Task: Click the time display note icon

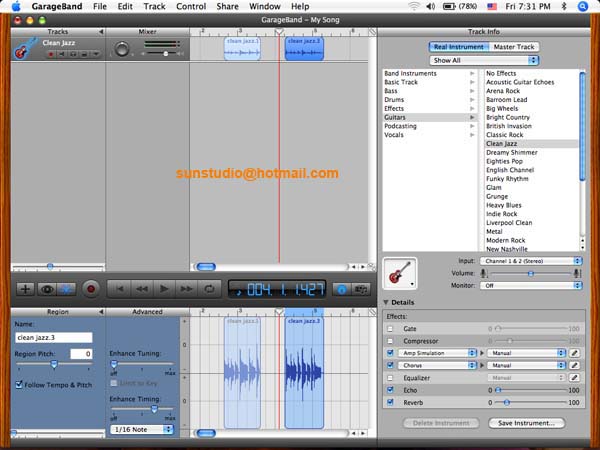Action: [239, 291]
